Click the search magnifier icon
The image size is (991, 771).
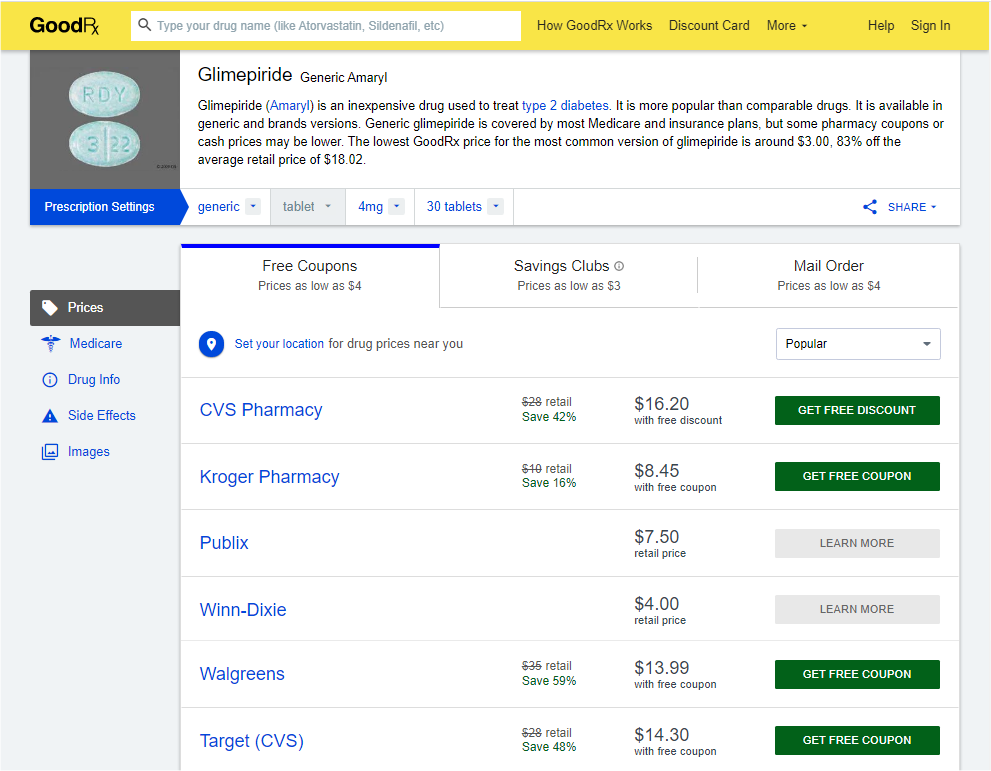(145, 25)
